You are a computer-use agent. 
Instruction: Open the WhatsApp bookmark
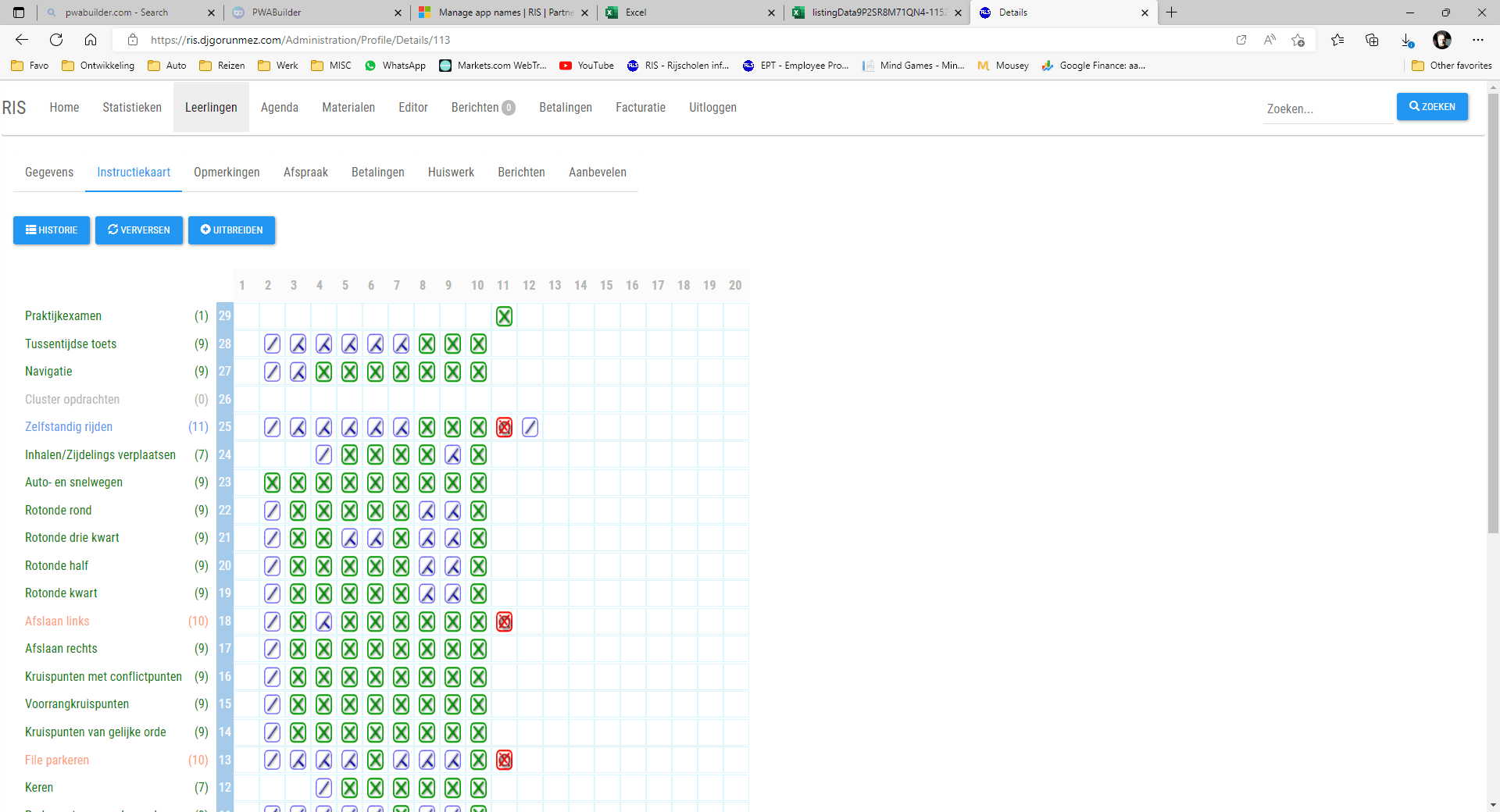click(395, 66)
